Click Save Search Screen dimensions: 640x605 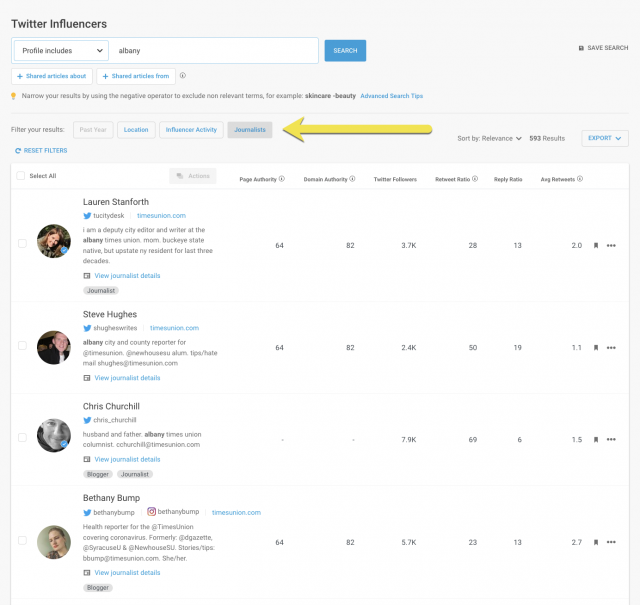pos(604,48)
